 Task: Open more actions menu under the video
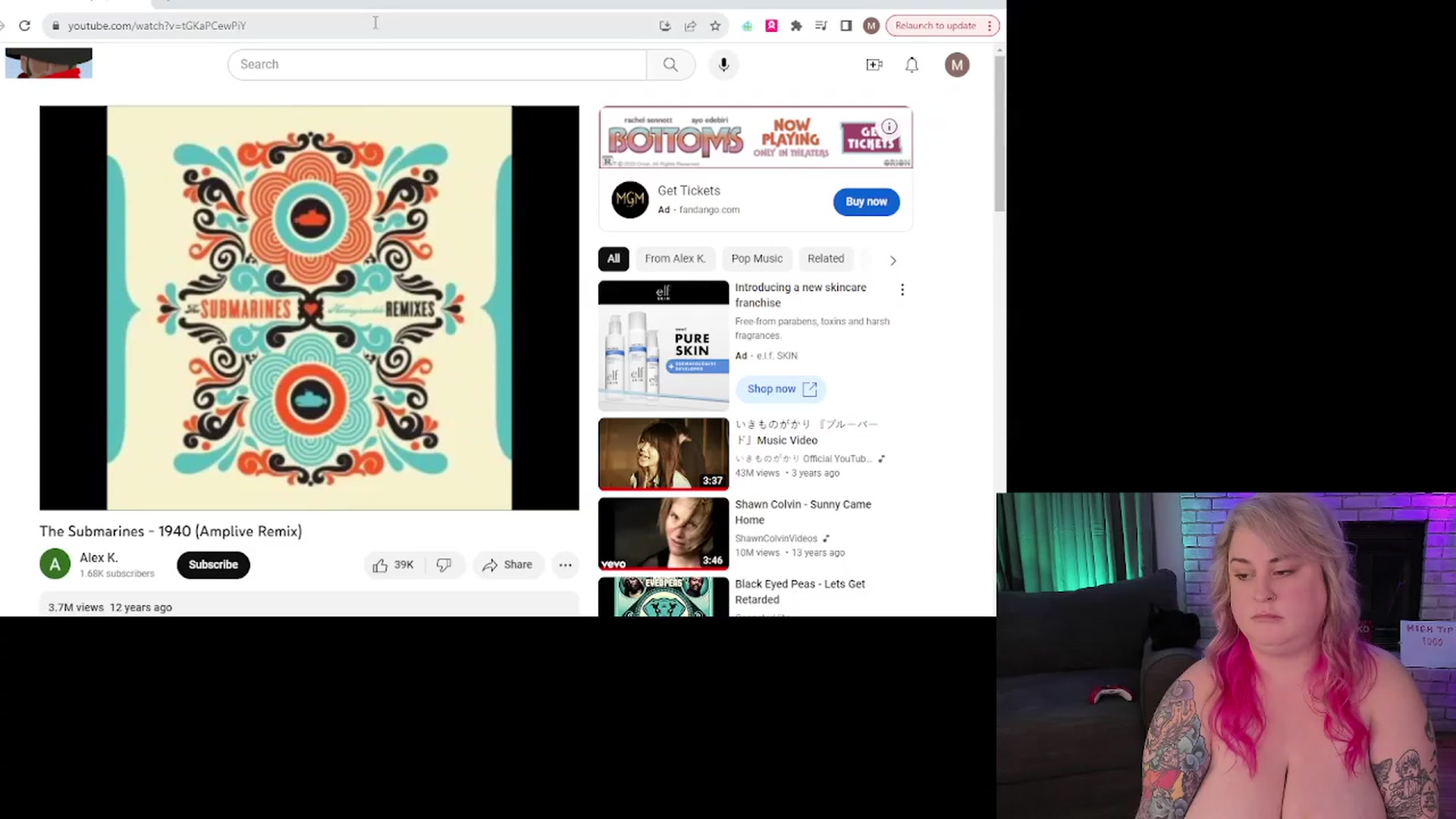tap(566, 565)
